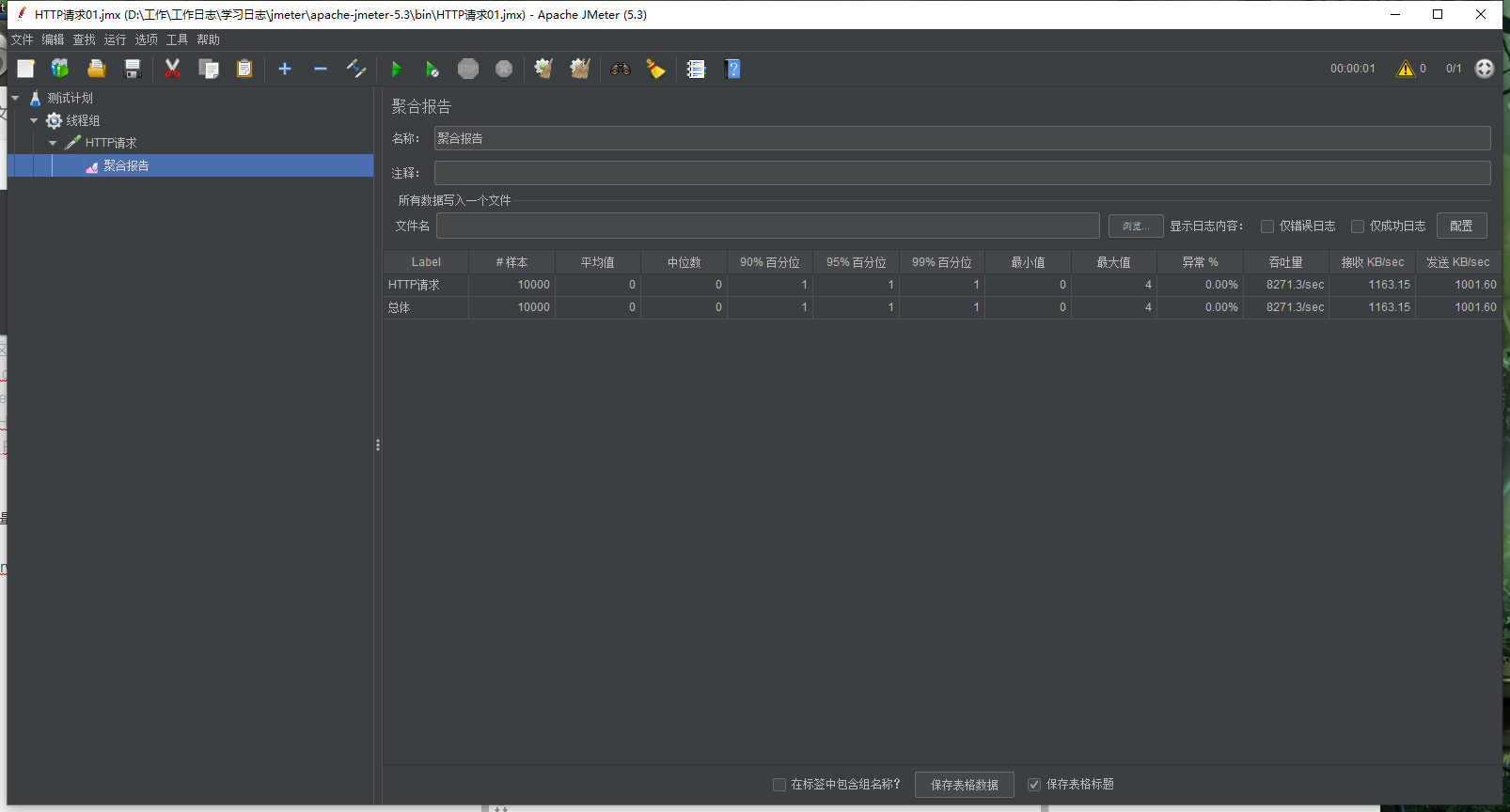1510x812 pixels.
Task: Open Search with binoculars icon
Action: tap(621, 69)
